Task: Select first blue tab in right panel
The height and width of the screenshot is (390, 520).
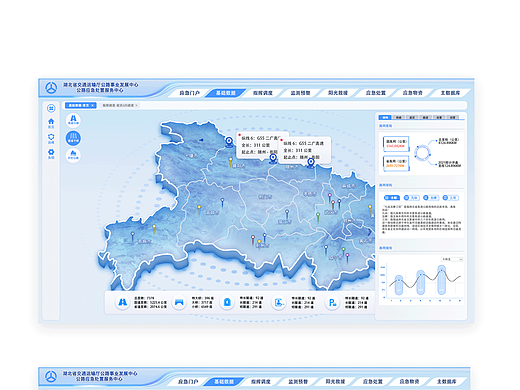Action: 385,117
